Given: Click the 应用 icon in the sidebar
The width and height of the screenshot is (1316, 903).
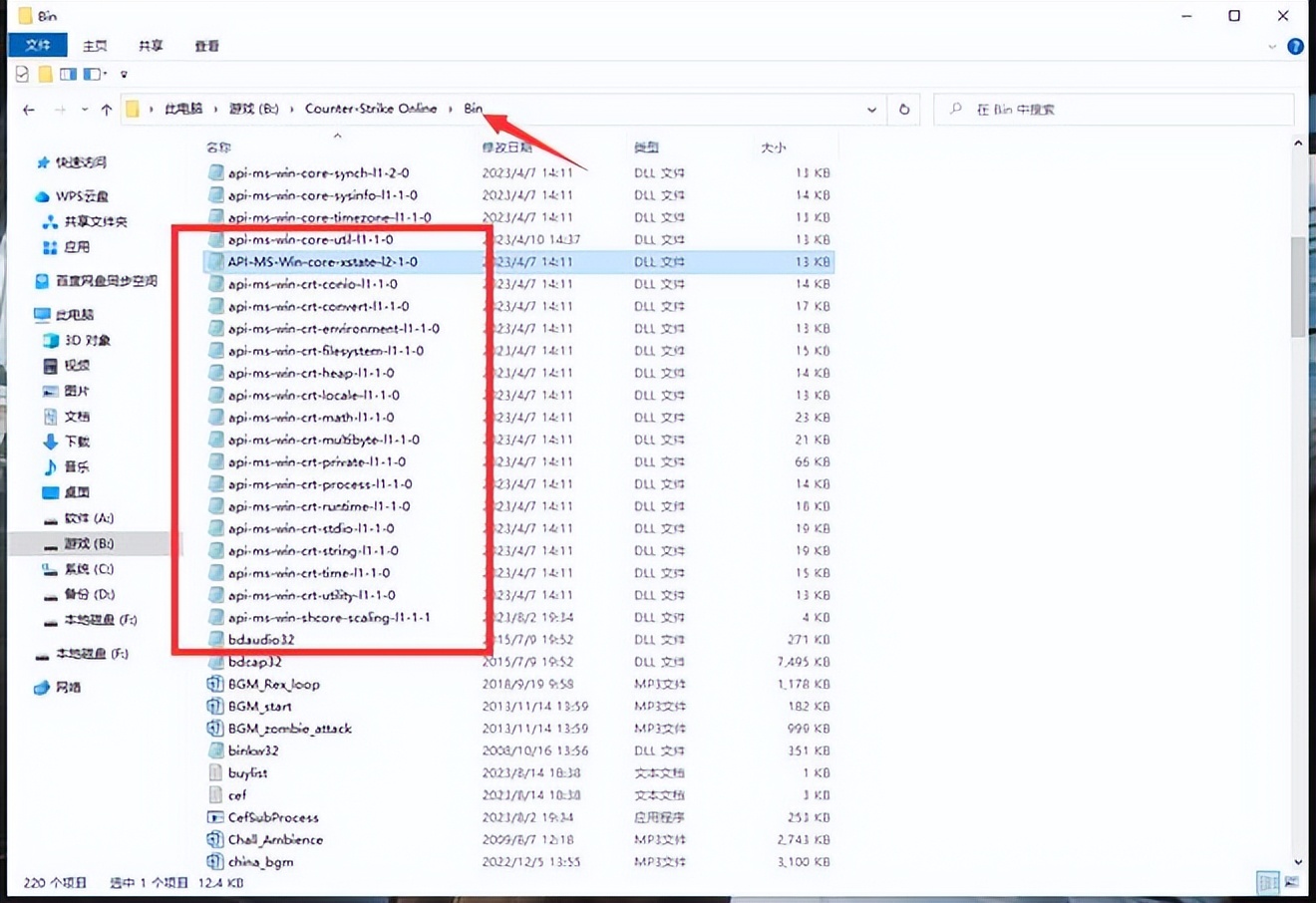Looking at the screenshot, I should pyautogui.click(x=50, y=246).
